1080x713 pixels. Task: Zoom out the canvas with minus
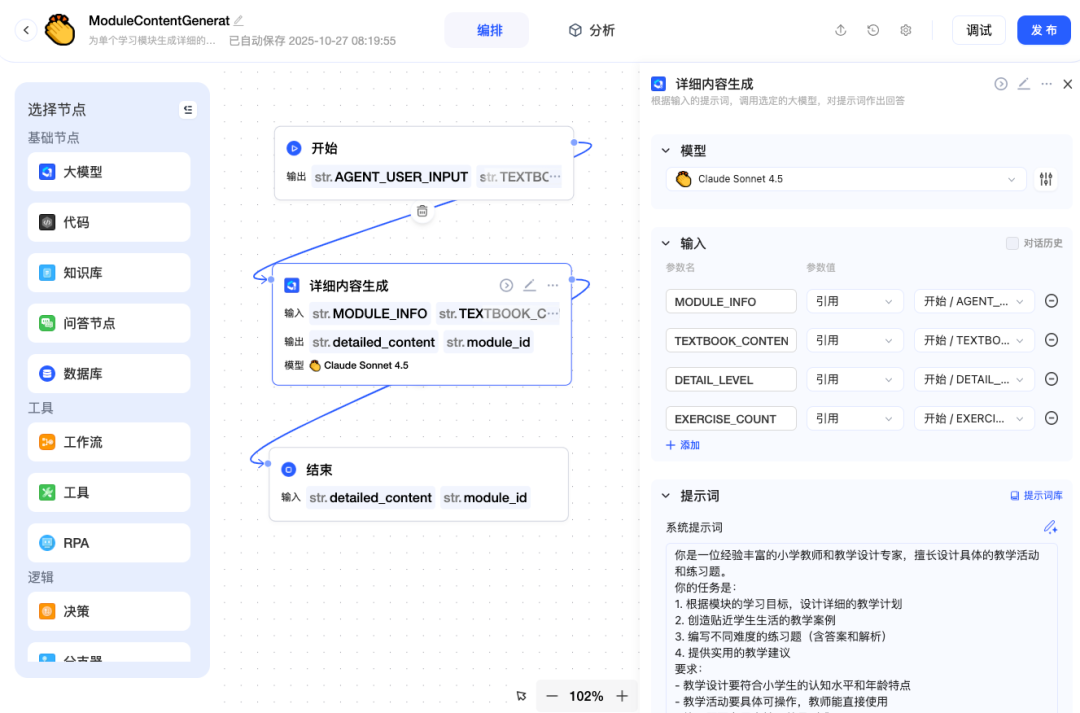pos(552,696)
